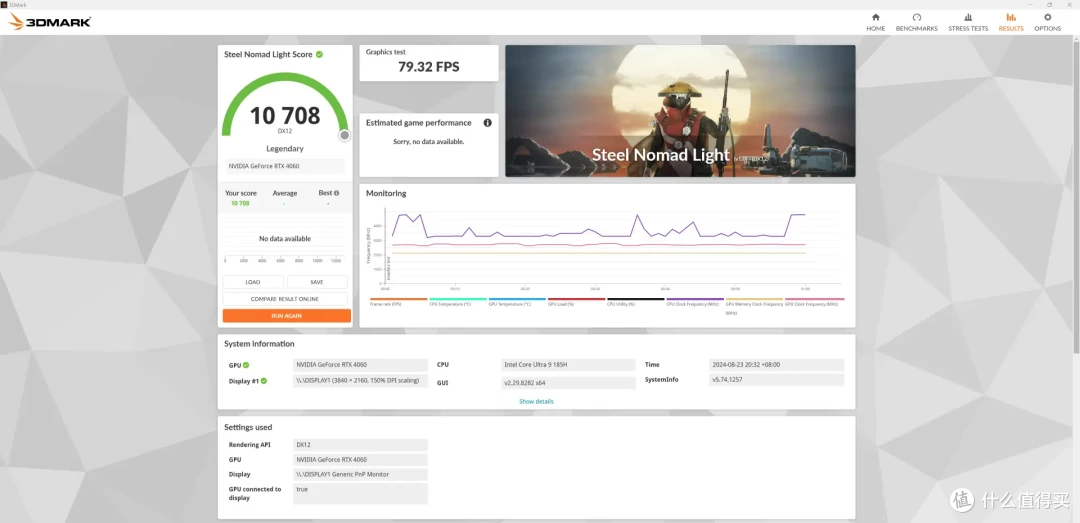Click the Estimated game performance info icon

488,123
